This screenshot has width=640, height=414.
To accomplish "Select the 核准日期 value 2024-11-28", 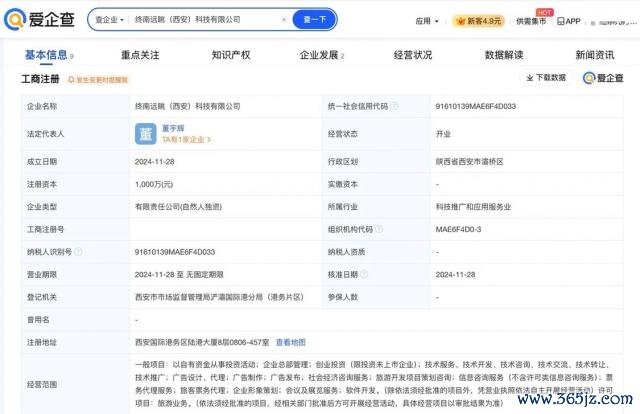I will [x=455, y=274].
